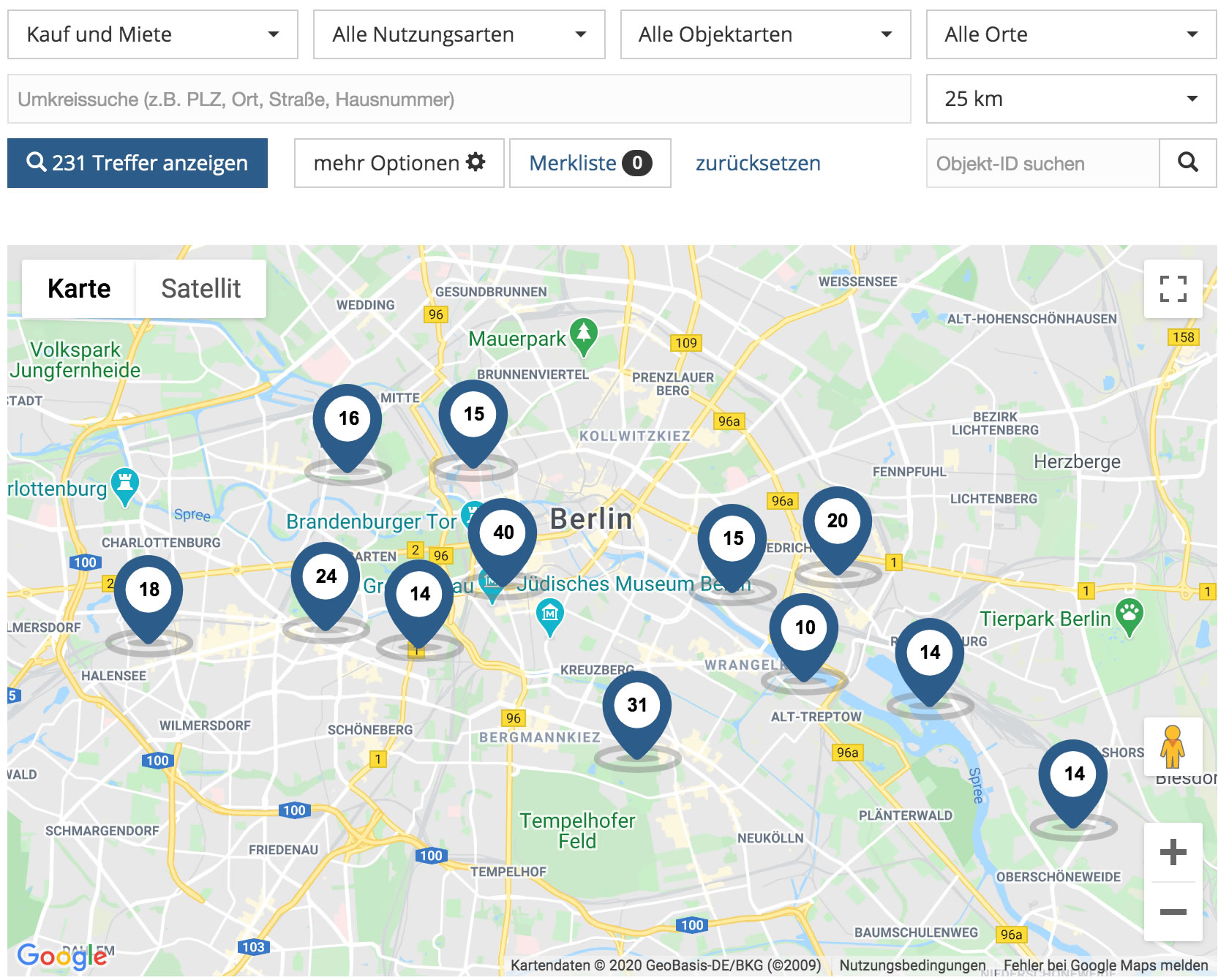Reset filters with zurücksetzen link

758,163
